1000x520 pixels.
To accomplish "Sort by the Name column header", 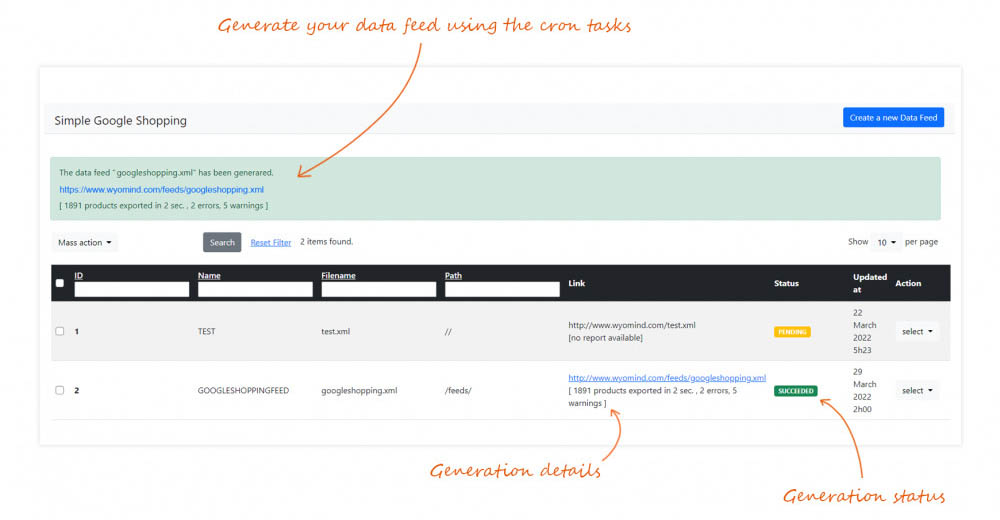I will coord(209,276).
